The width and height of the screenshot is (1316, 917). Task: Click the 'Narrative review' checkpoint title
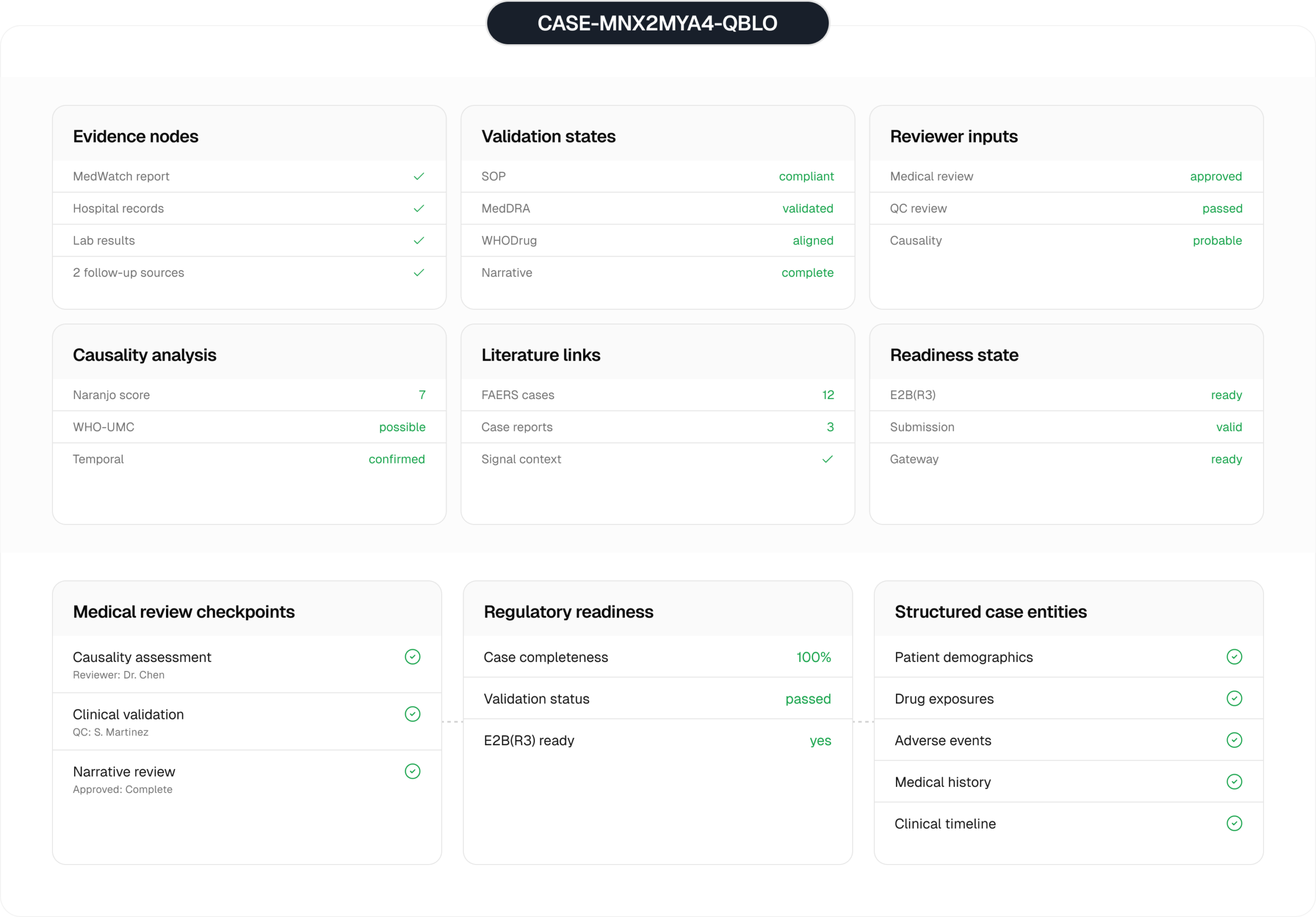[124, 772]
